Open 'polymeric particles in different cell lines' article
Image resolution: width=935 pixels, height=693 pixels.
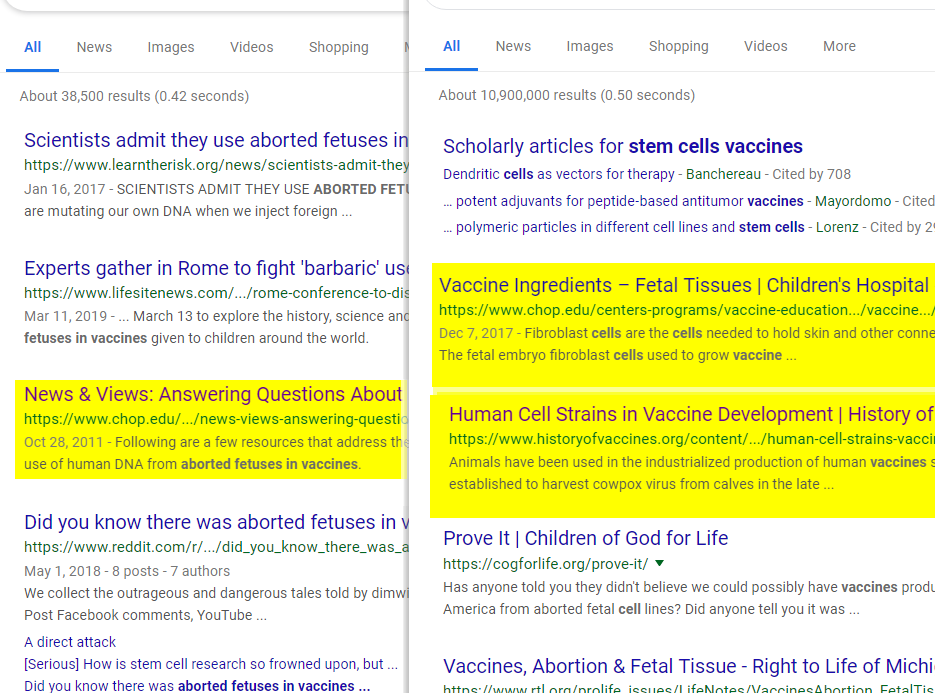[x=594, y=227]
